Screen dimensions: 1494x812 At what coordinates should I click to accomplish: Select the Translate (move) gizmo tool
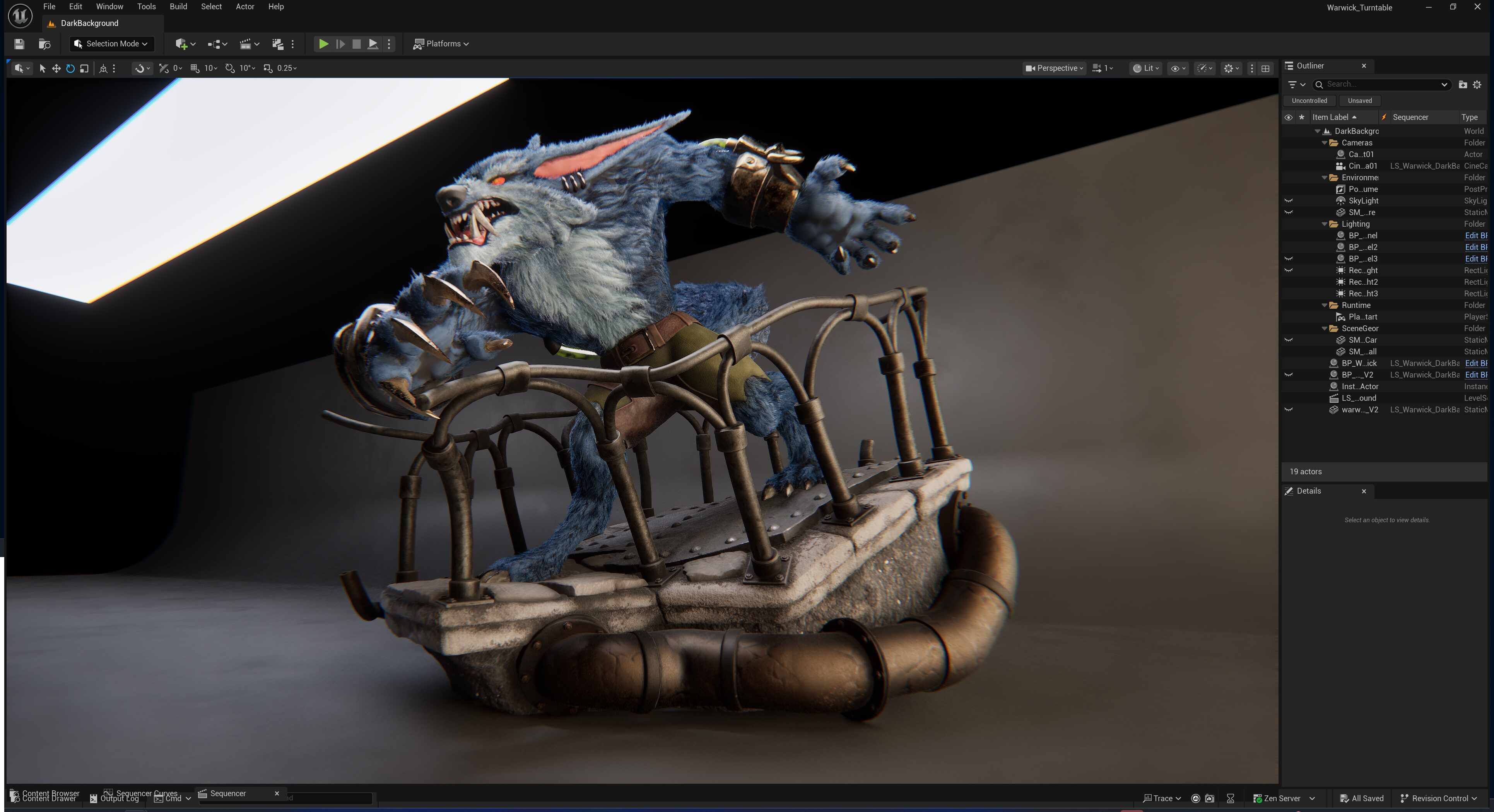(x=56, y=68)
